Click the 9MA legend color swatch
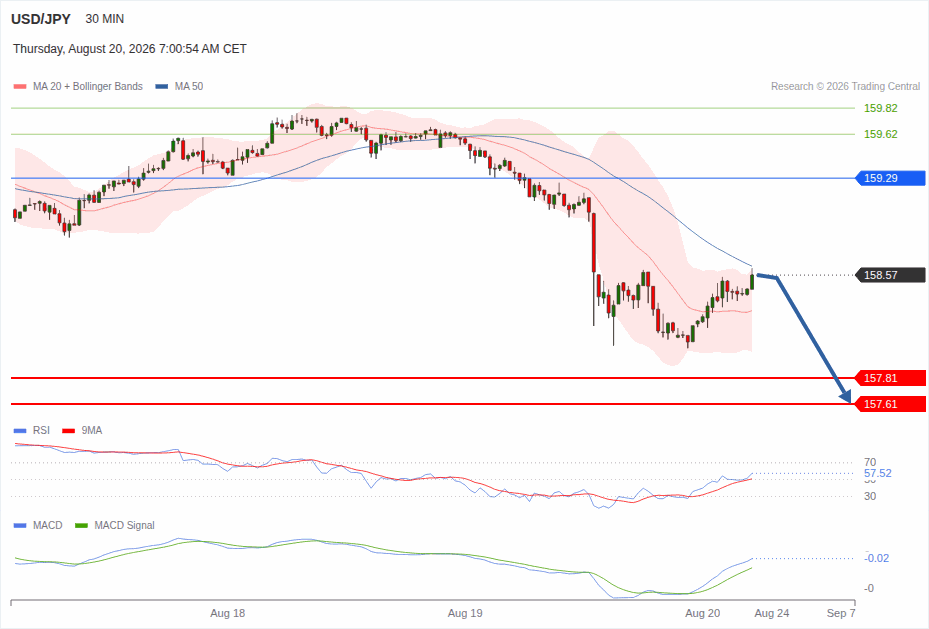The width and height of the screenshot is (929, 629). [69, 431]
